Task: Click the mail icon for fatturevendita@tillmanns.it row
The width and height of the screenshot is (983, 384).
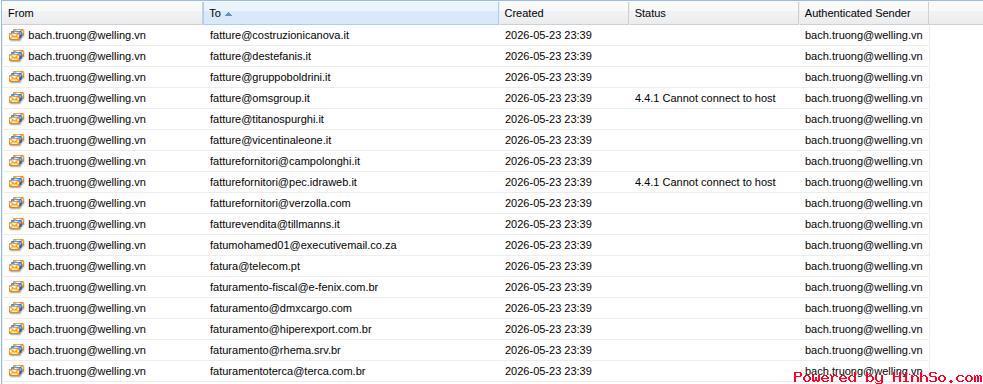Action: point(16,224)
